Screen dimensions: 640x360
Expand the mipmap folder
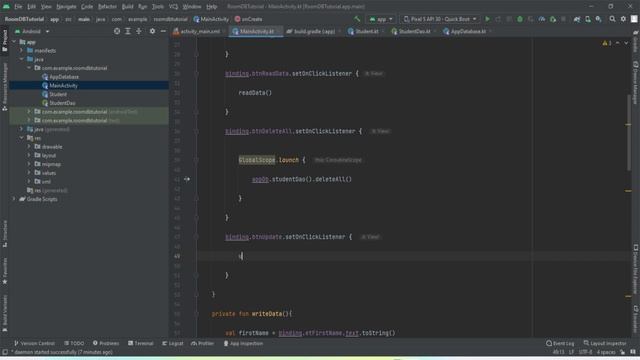click(x=29, y=164)
